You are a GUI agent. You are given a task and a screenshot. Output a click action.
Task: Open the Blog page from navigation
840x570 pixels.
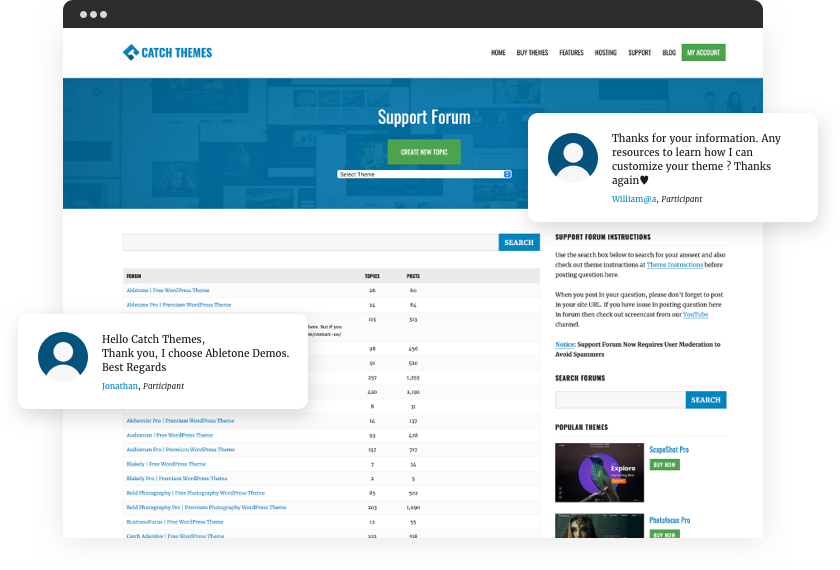click(669, 53)
